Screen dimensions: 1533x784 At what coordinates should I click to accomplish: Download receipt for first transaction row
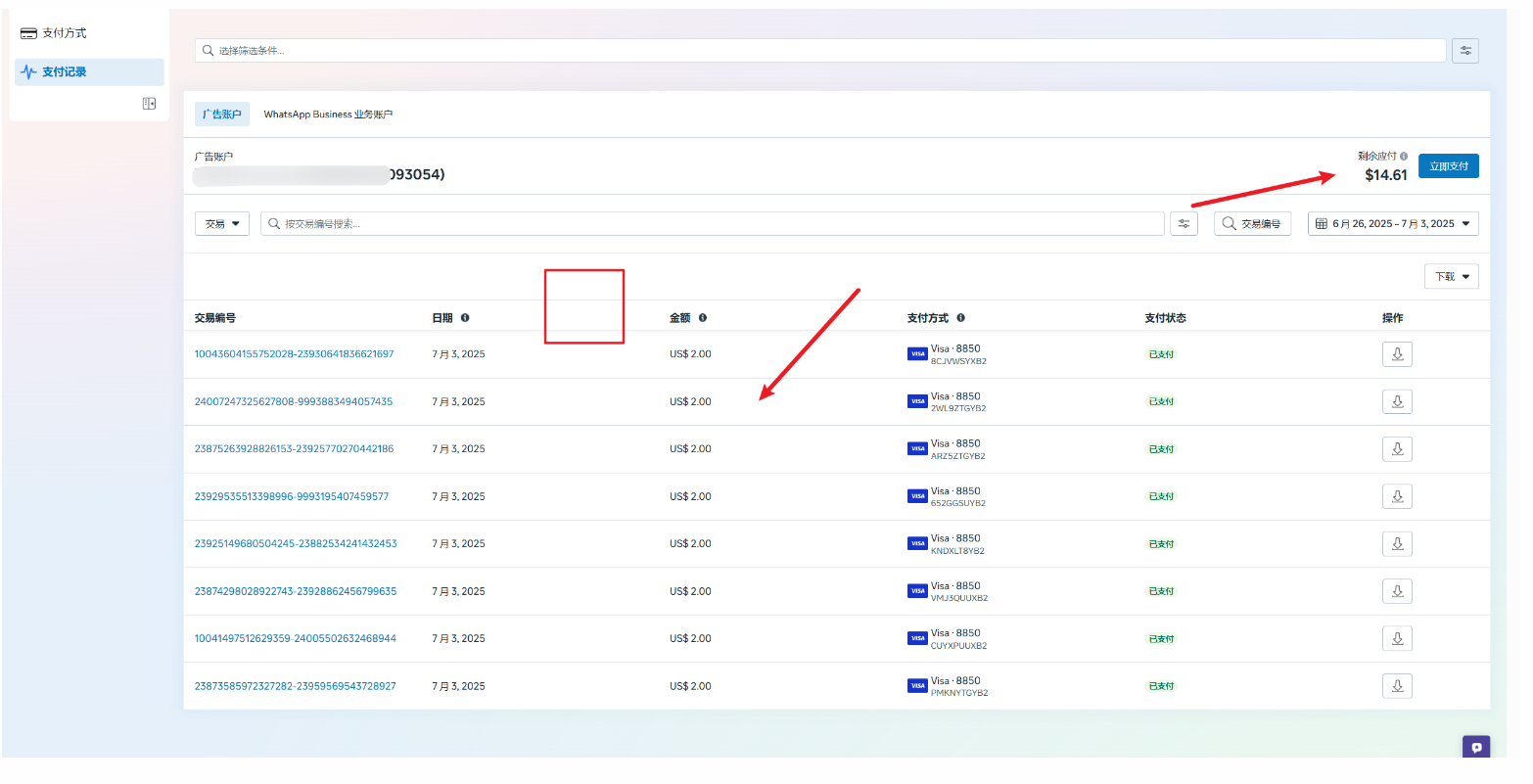tap(1397, 354)
